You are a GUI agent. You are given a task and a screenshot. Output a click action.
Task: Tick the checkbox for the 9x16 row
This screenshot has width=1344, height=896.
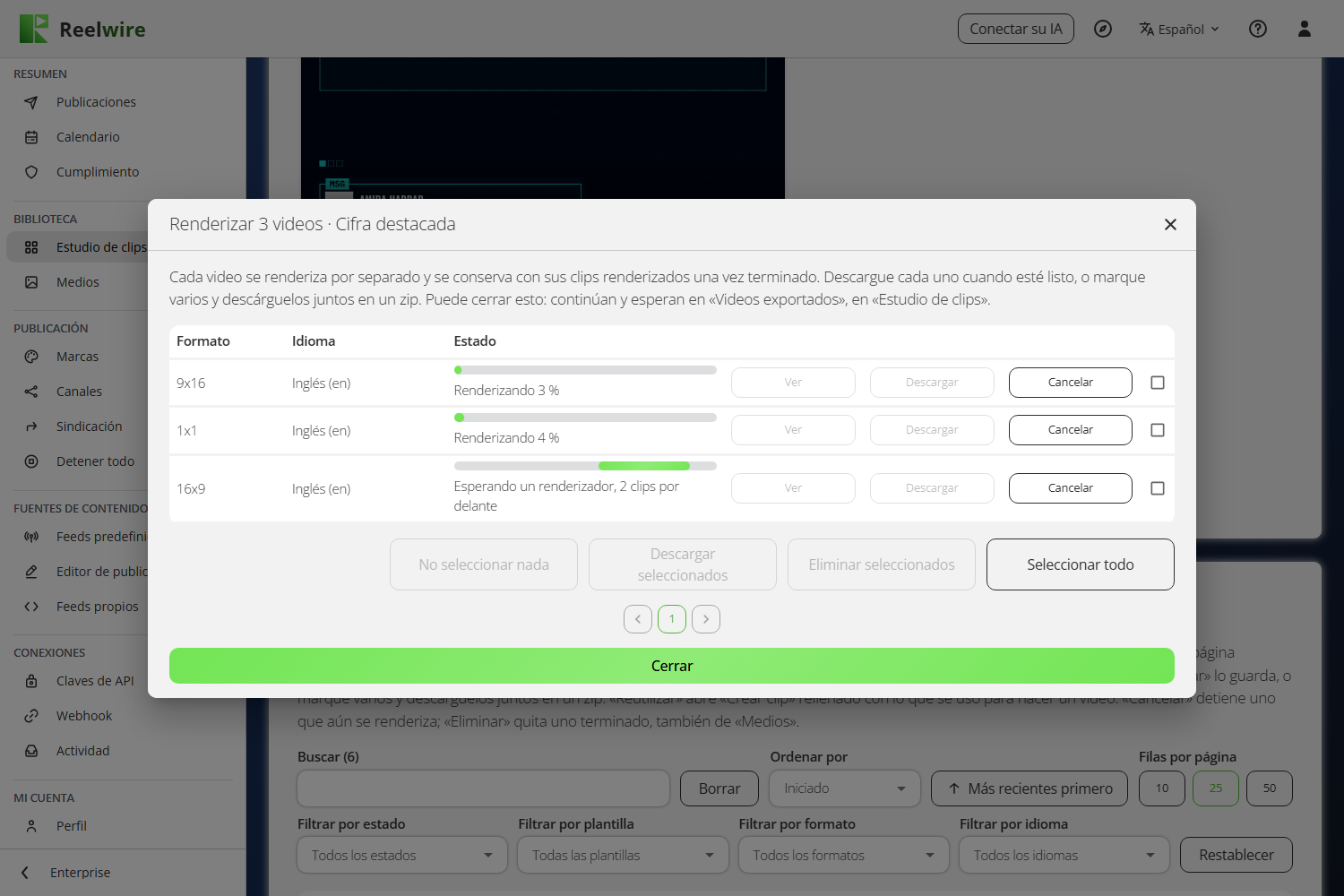[1158, 383]
